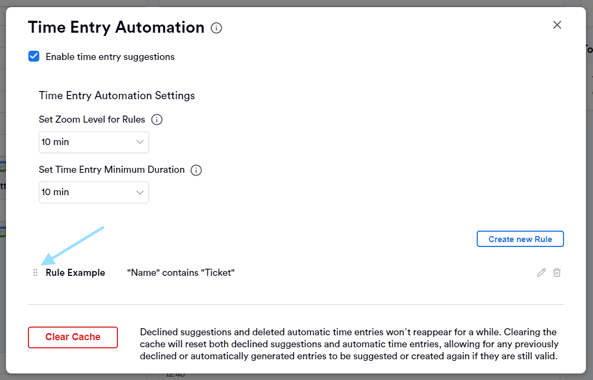Click the Time Entry Automation dialog title
The height and width of the screenshot is (380, 593).
pyautogui.click(x=116, y=28)
